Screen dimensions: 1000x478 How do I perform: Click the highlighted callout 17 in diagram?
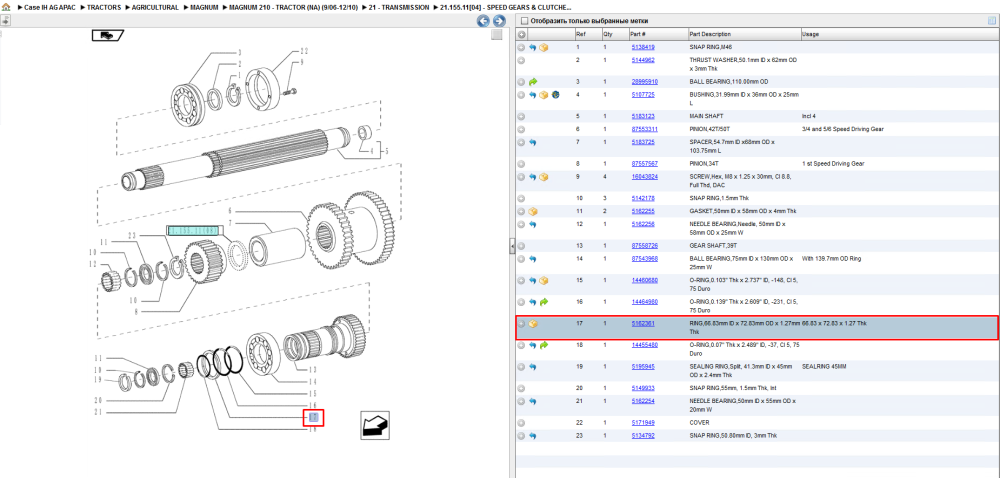point(313,417)
